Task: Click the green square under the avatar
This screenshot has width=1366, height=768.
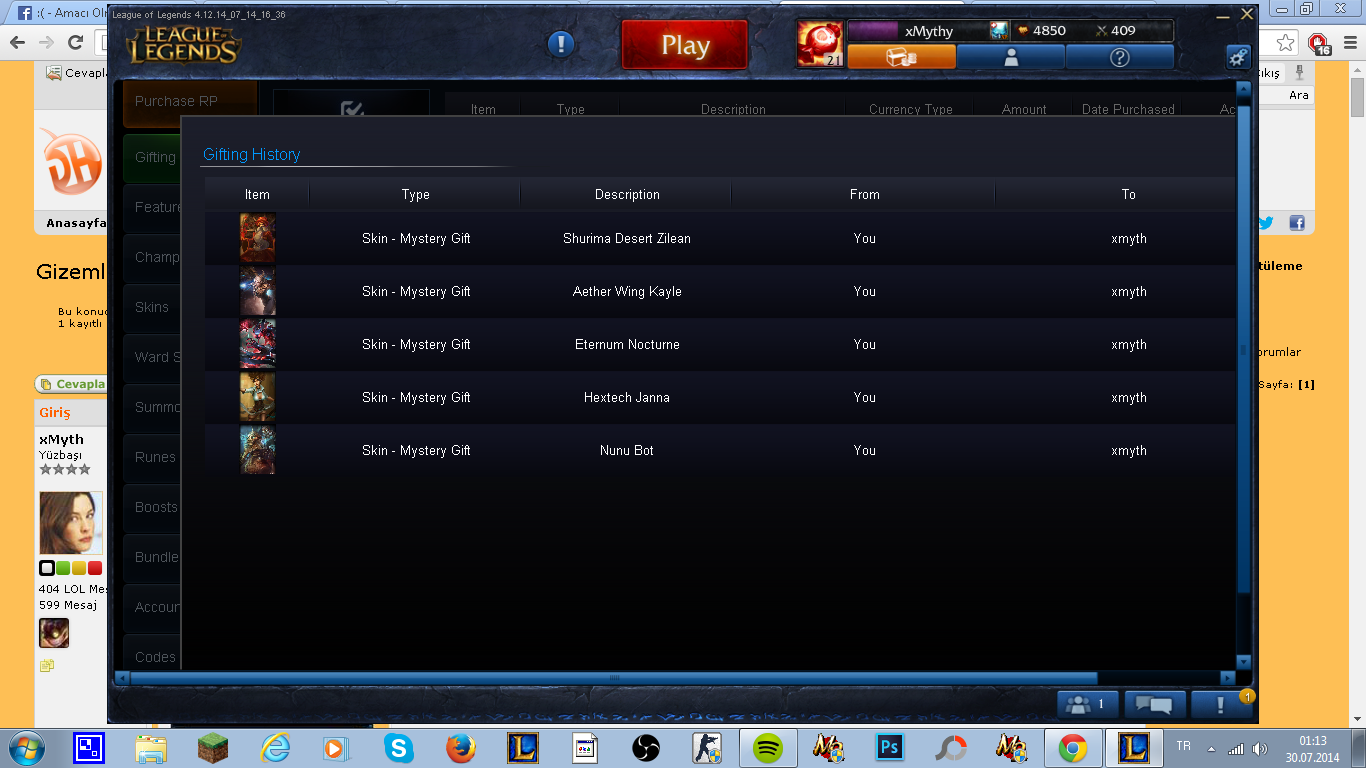Action: coord(63,568)
